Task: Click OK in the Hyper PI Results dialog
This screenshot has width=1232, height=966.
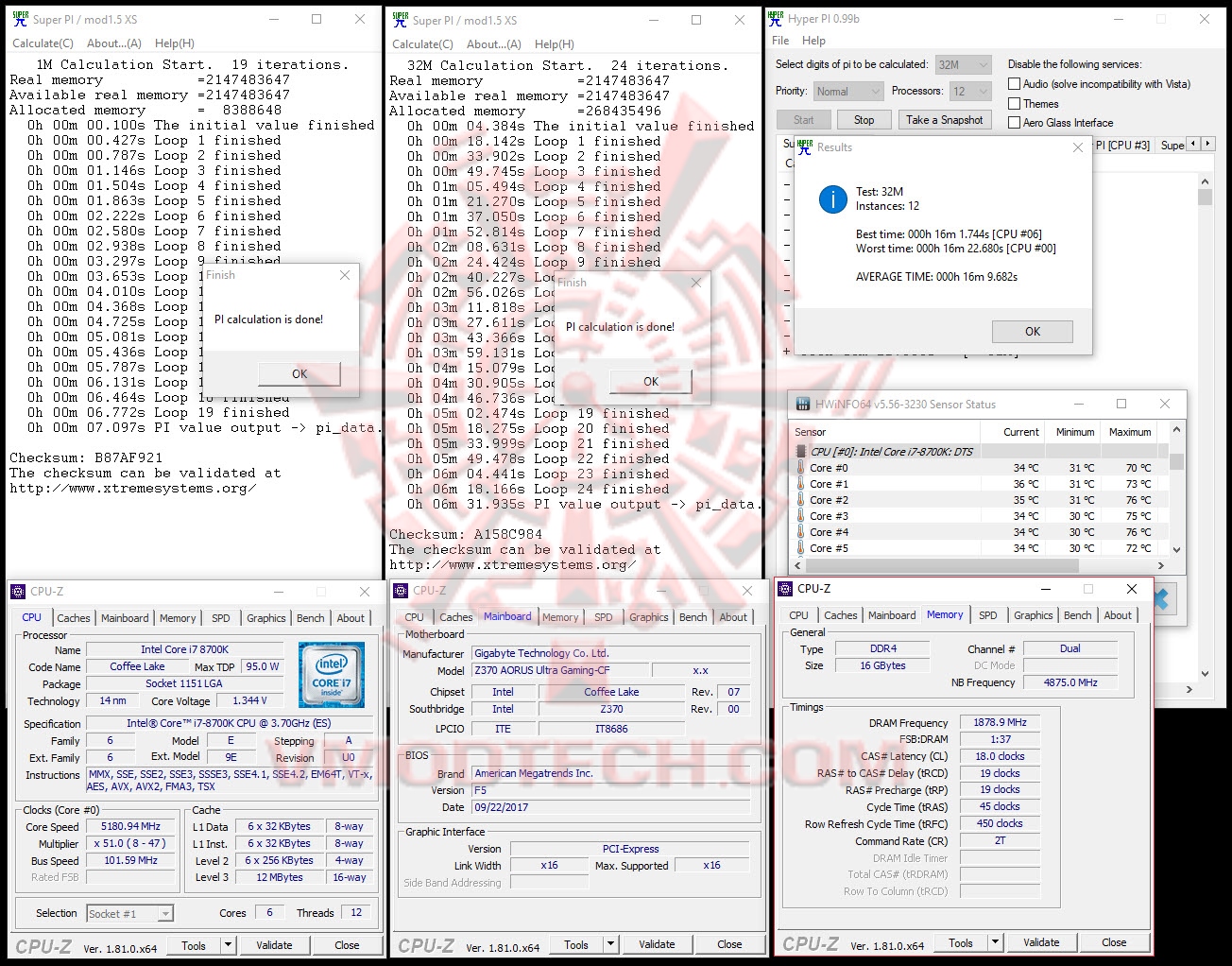Action: 1033,332
